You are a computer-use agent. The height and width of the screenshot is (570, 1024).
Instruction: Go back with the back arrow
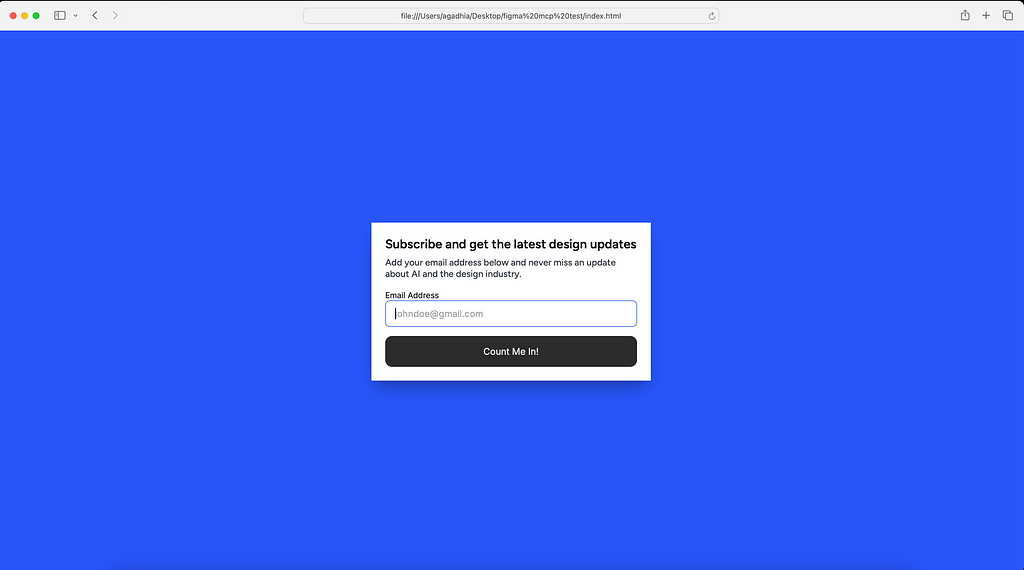point(95,16)
